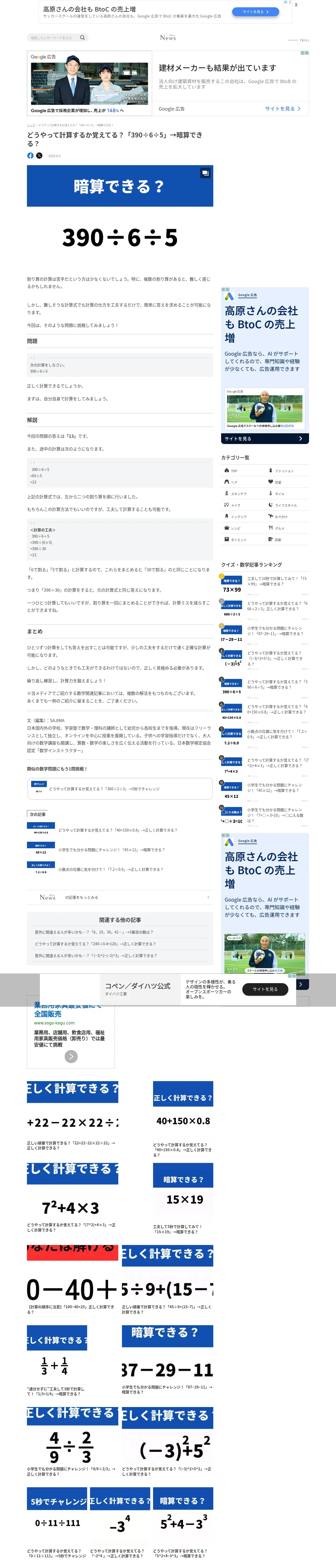The width and height of the screenshot is (336, 1568).
Task: Open the メイク category icon
Action: (x=227, y=505)
